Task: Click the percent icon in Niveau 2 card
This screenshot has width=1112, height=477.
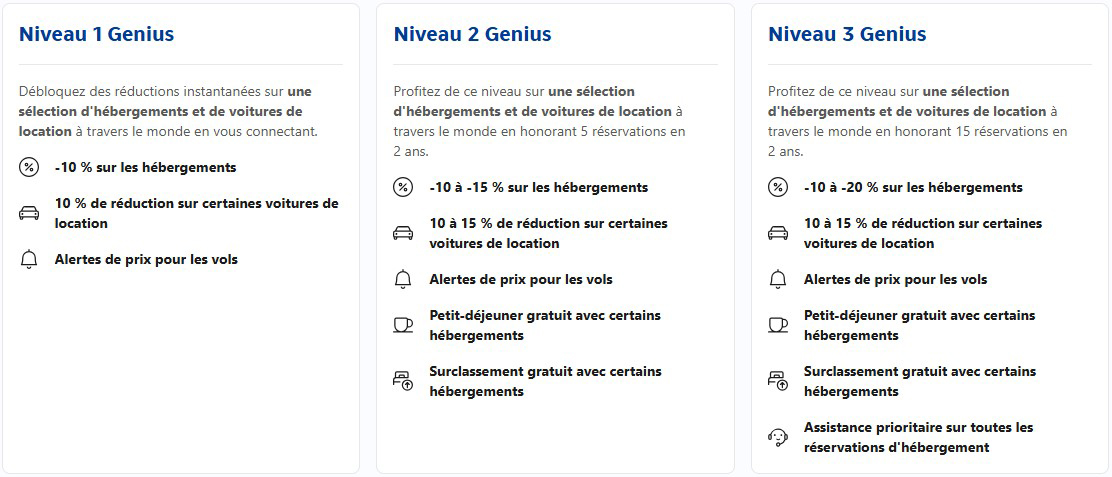Action: click(403, 188)
